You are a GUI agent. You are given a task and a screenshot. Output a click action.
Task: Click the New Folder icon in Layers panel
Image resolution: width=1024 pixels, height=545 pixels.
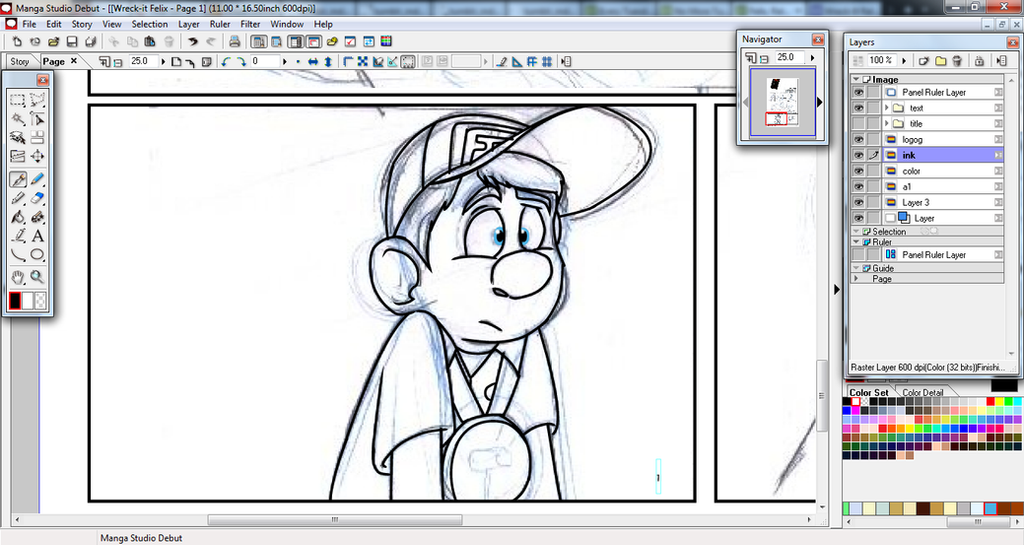pyautogui.click(x=940, y=61)
